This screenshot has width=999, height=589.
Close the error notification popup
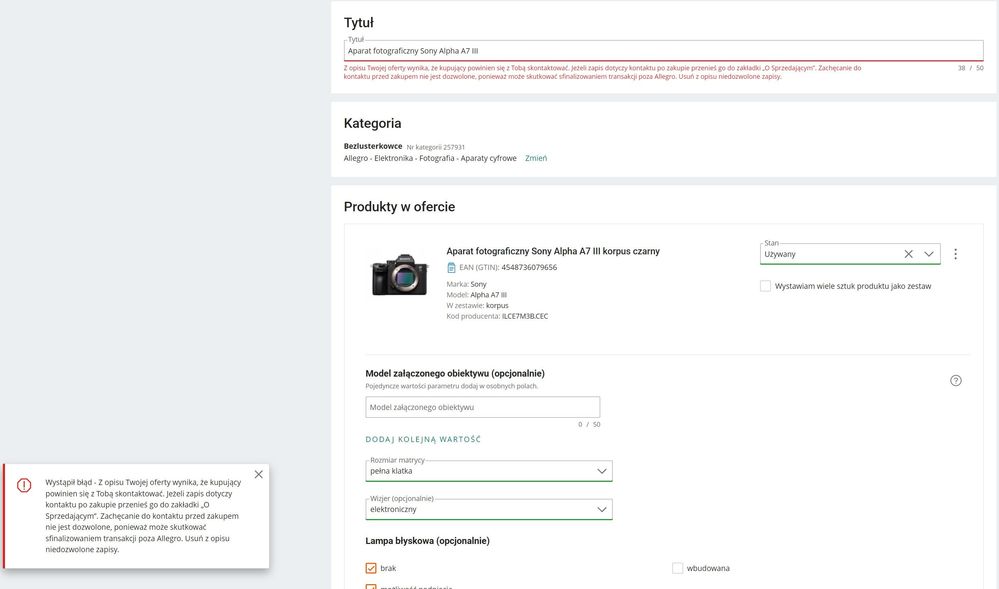tap(258, 474)
